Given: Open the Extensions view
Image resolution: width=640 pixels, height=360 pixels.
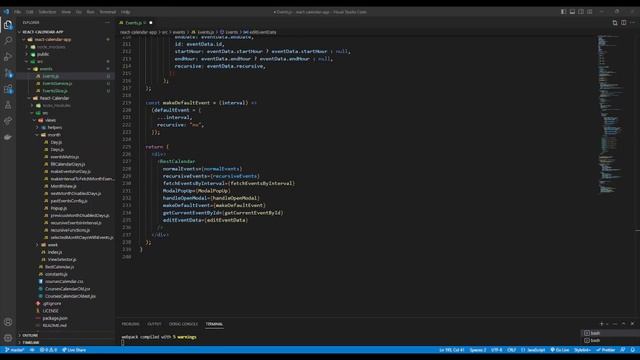Looking at the screenshot, I should click(x=8, y=89).
